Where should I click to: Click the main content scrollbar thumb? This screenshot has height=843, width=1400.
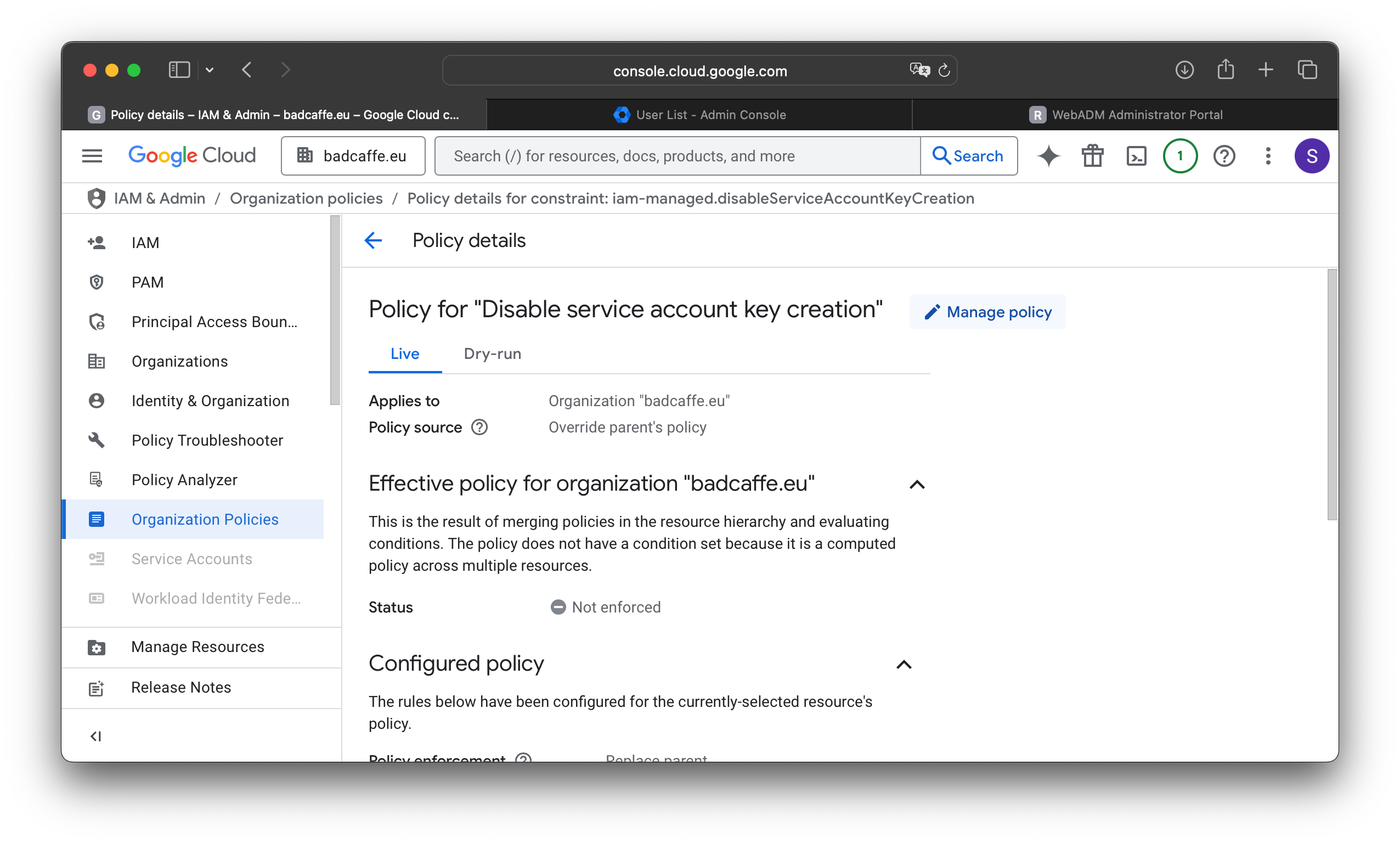point(1331,395)
